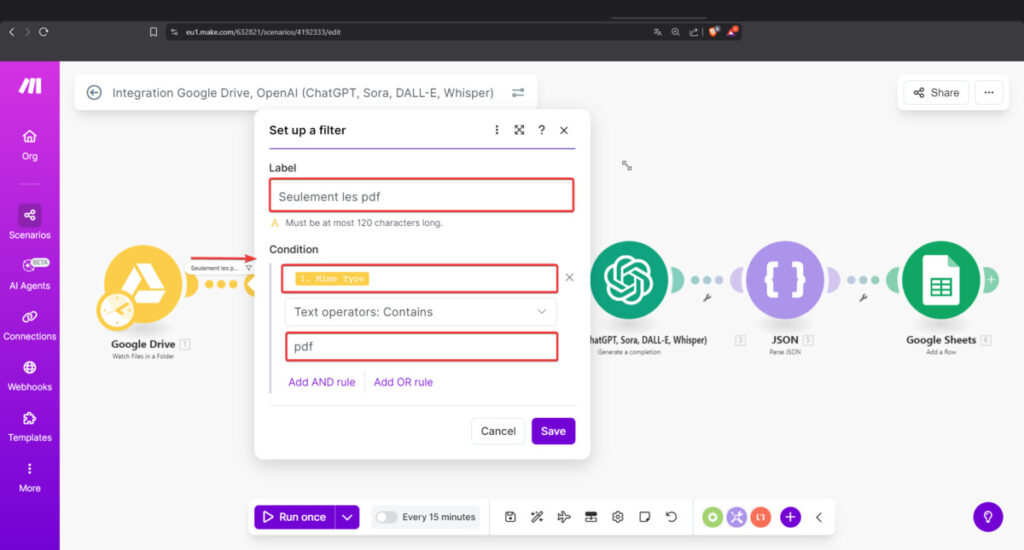
Task: Open the Templates section
Action: tap(29, 427)
